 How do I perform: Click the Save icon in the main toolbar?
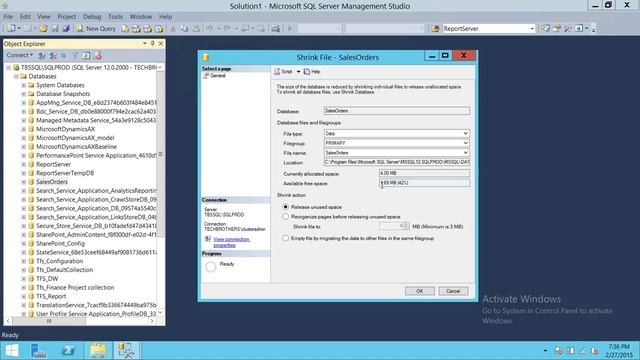tap(55, 29)
